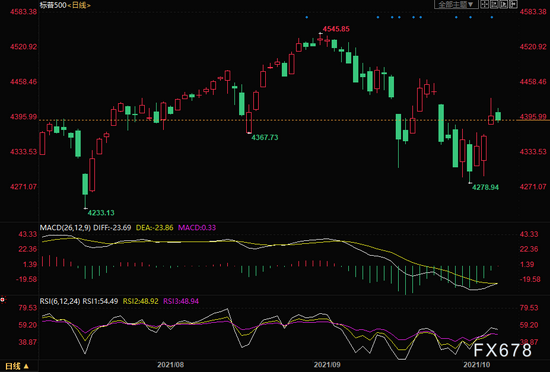Click the red marker icon beside RSI panel
The width and height of the screenshot is (550, 372).
pos(2,300)
